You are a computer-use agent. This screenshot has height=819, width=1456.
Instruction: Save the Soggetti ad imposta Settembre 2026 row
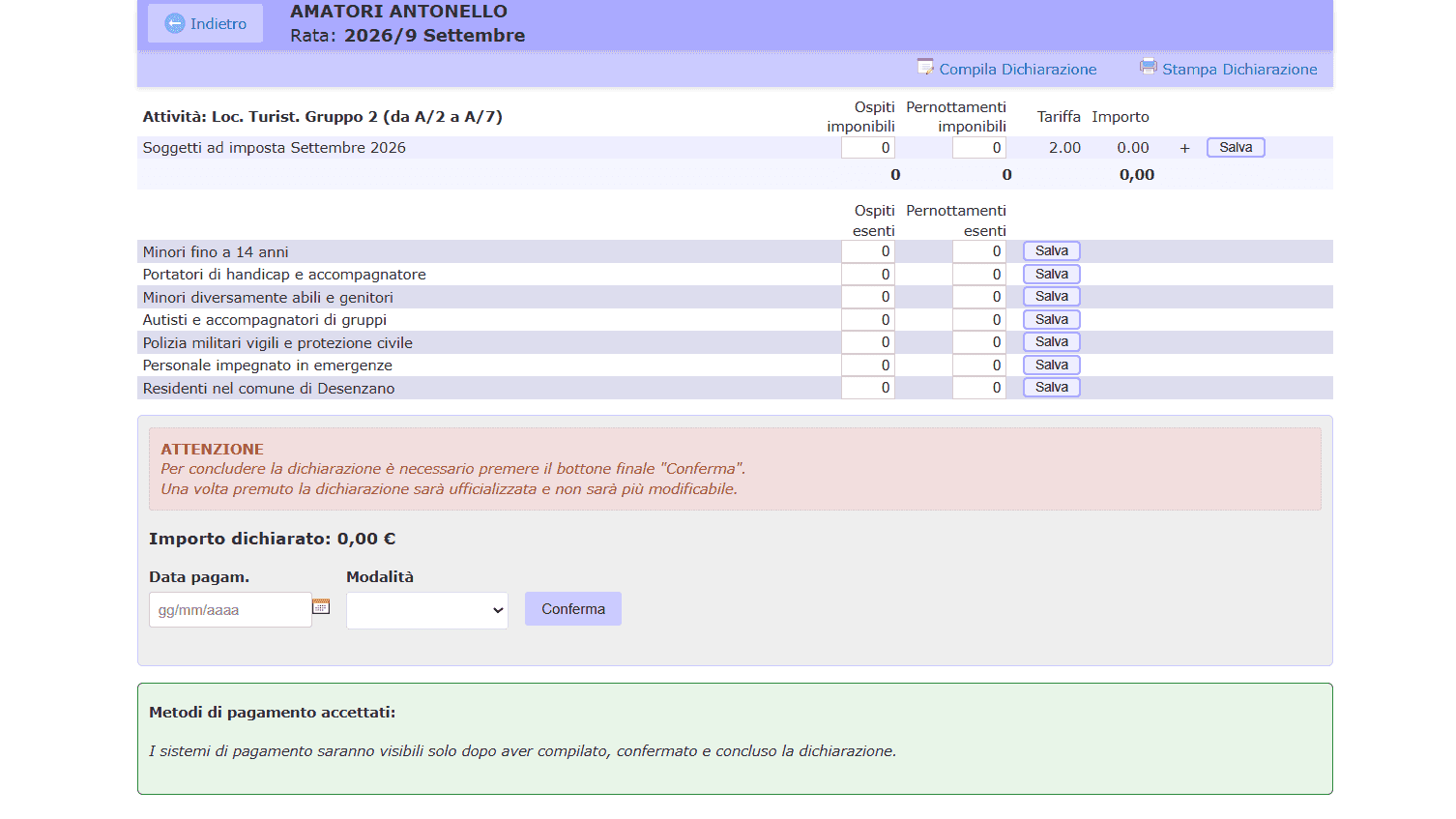click(1236, 148)
